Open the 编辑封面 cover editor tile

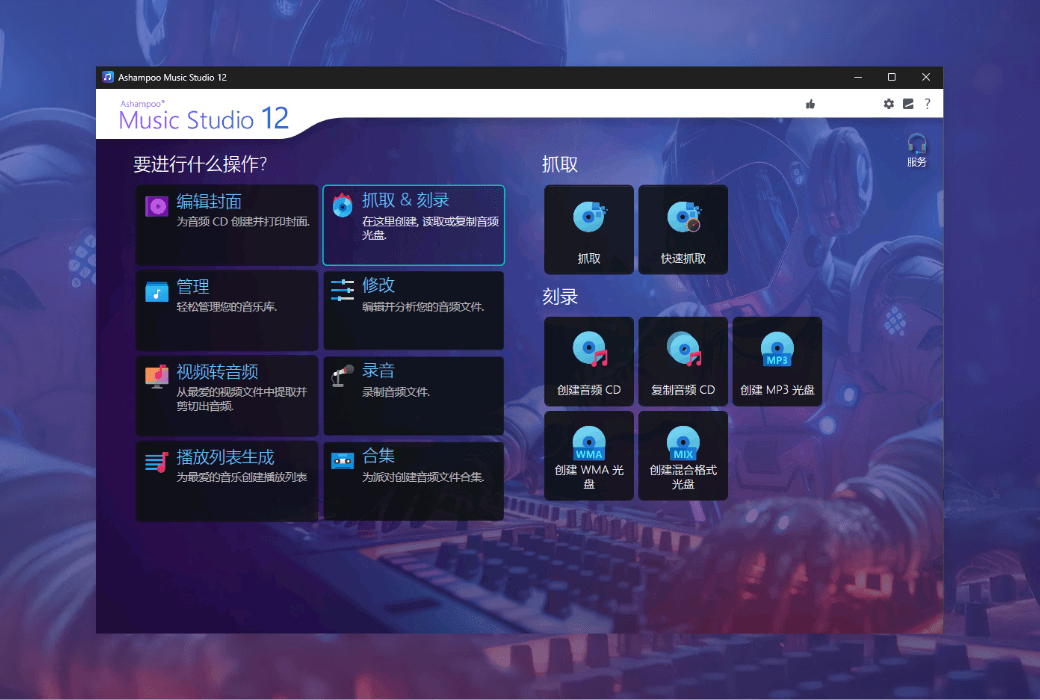227,225
